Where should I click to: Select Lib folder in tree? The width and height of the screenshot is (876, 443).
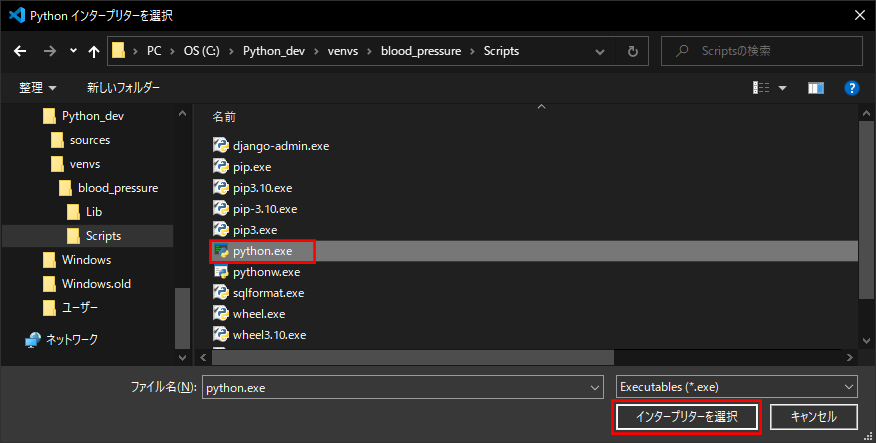pos(93,212)
